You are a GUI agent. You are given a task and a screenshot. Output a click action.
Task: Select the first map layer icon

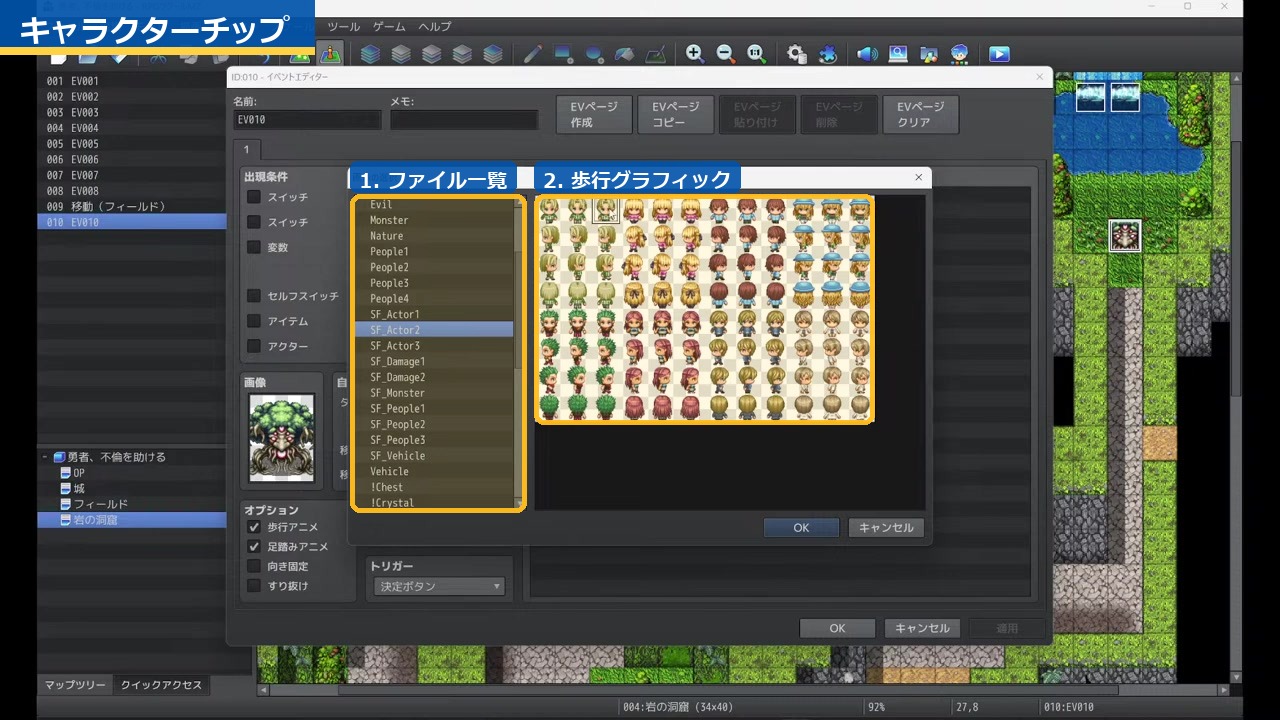370,54
